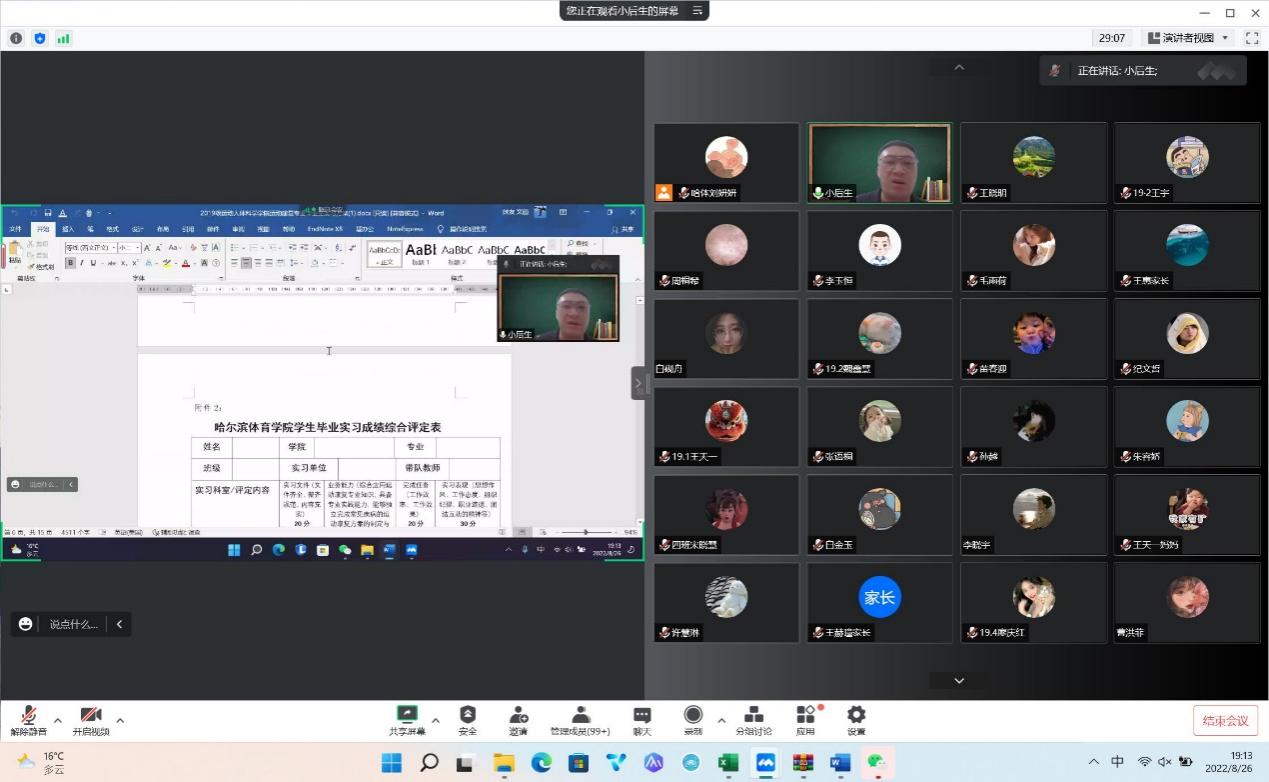Click the 结束会议 end meeting button
The image size is (1269, 782).
click(x=1225, y=720)
